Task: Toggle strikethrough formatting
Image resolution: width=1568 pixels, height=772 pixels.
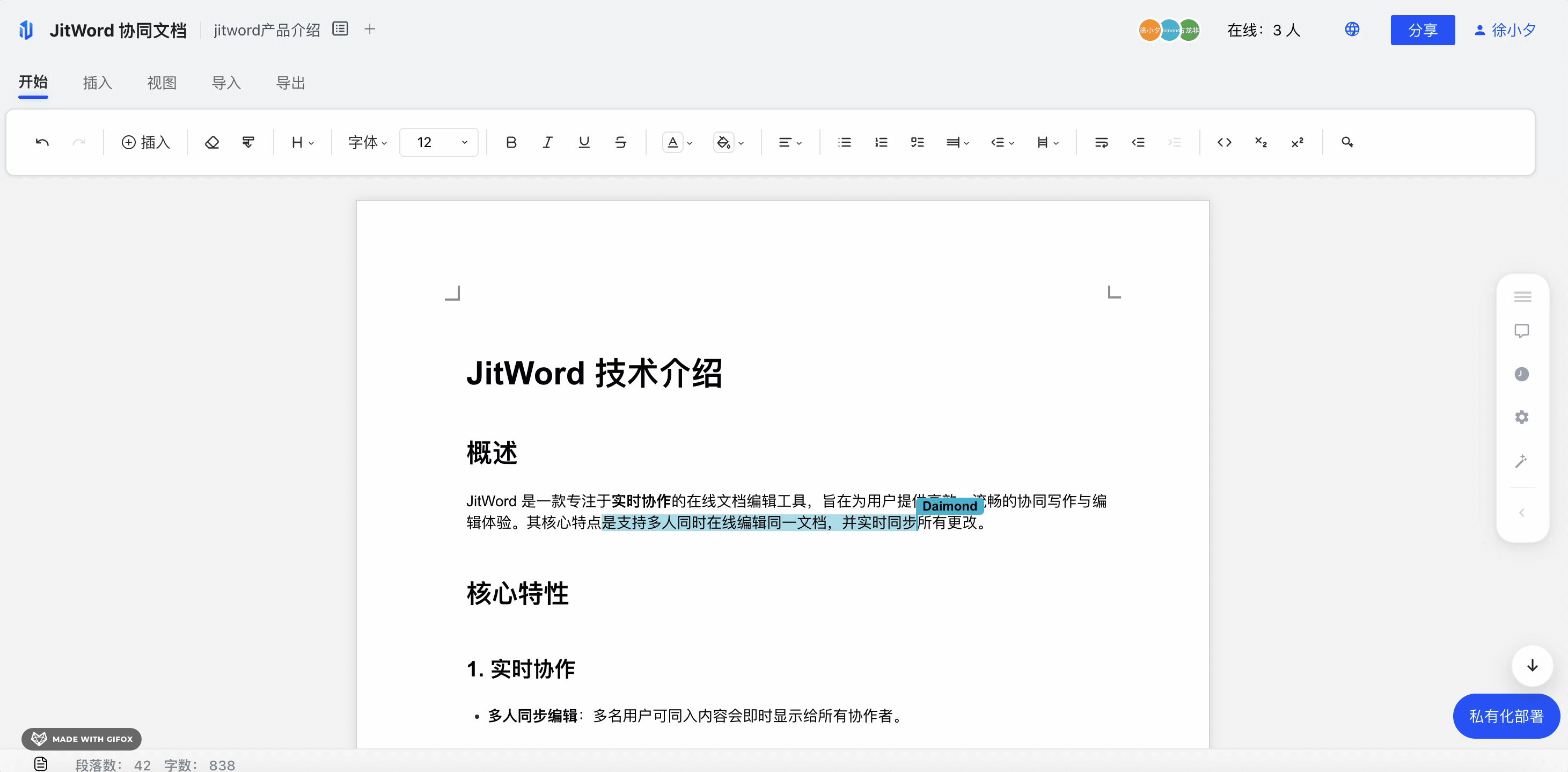Action: pos(620,142)
